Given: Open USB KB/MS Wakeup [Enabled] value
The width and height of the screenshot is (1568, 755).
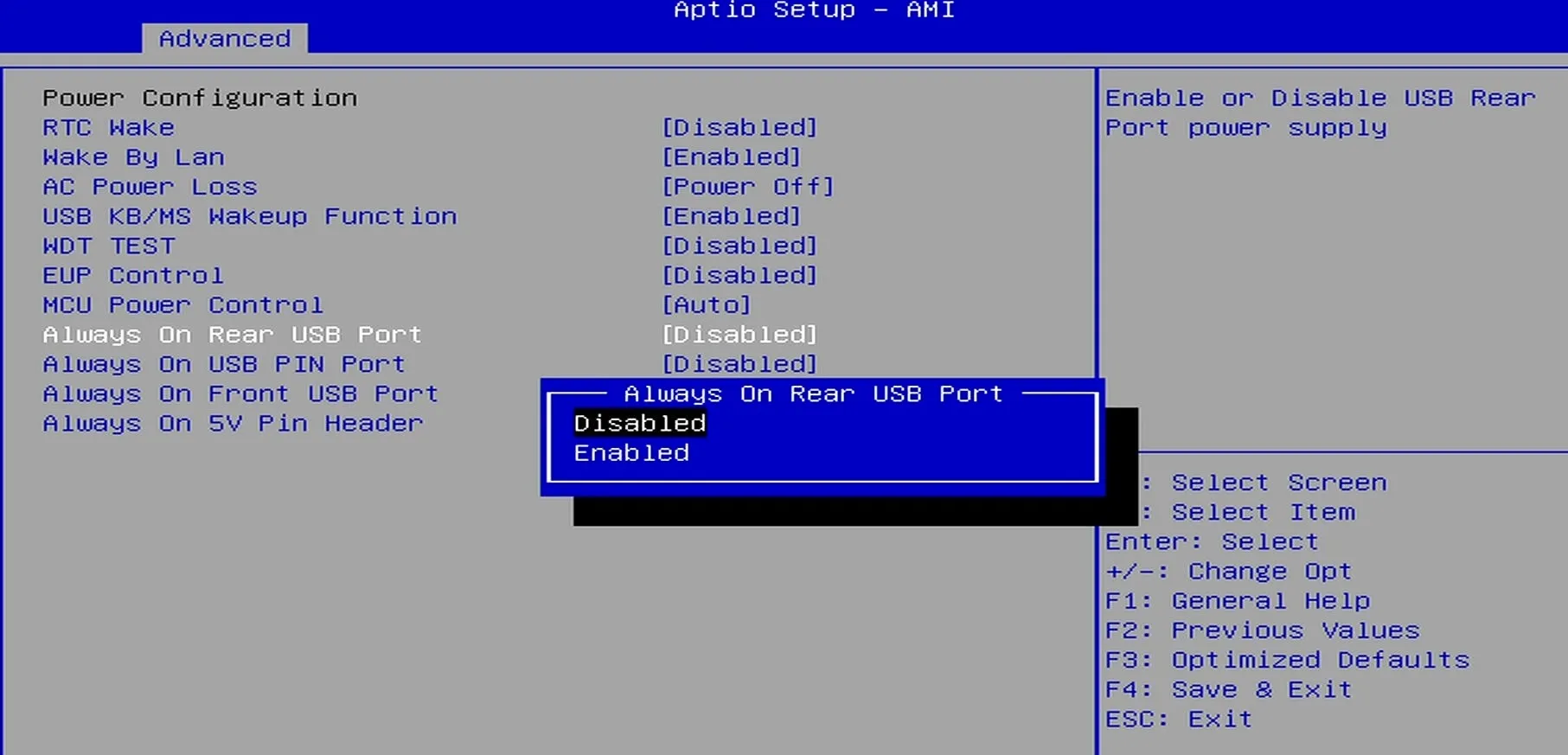Looking at the screenshot, I should (732, 216).
